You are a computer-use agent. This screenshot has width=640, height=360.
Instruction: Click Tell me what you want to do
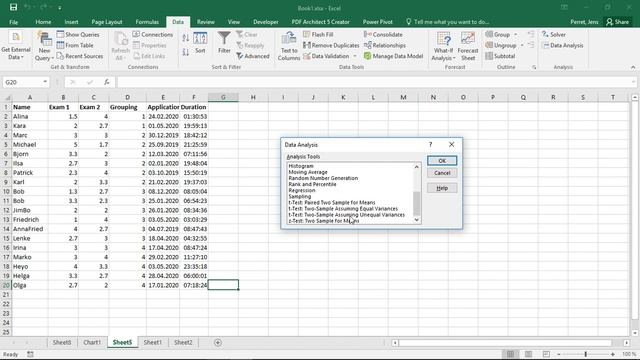(447, 22)
